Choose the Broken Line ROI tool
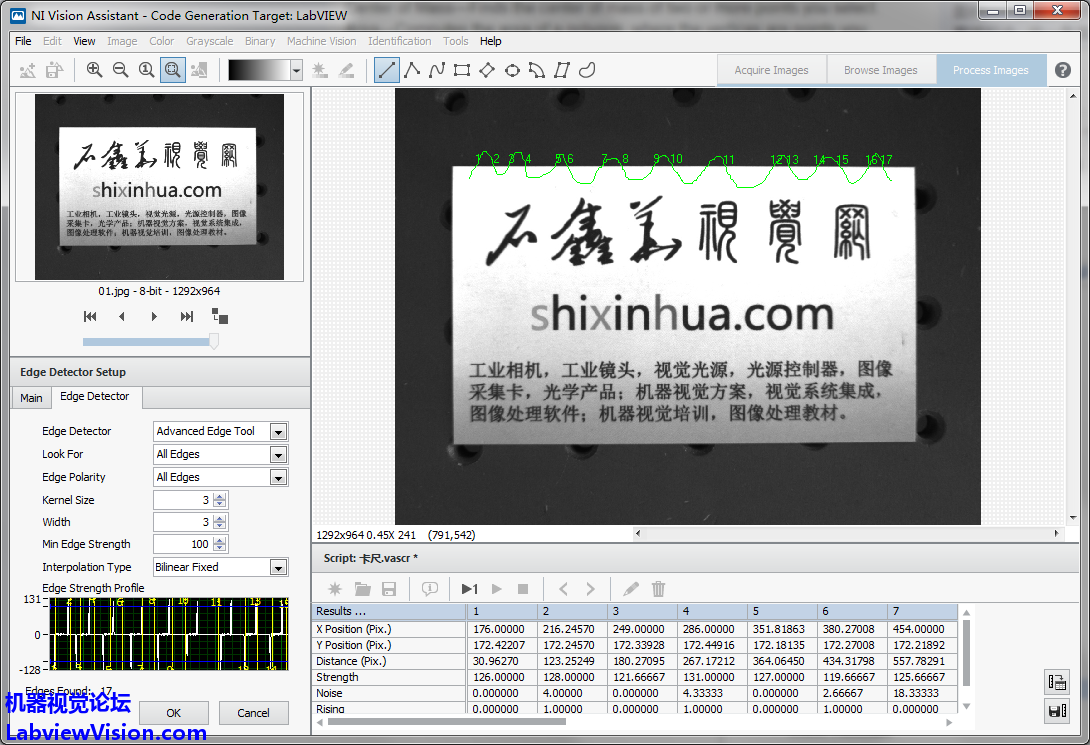 coord(411,70)
